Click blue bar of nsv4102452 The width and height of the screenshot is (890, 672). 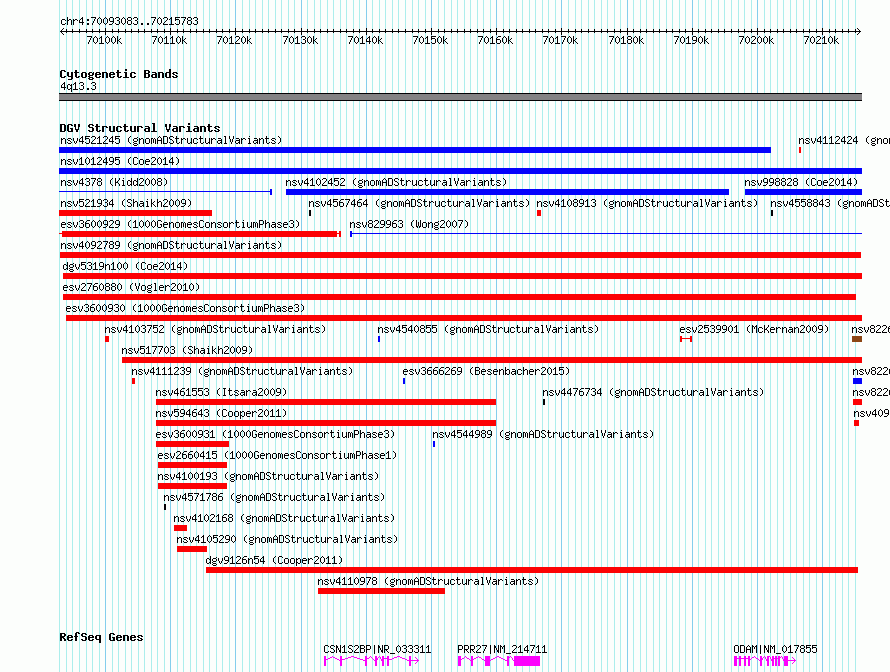(507, 192)
